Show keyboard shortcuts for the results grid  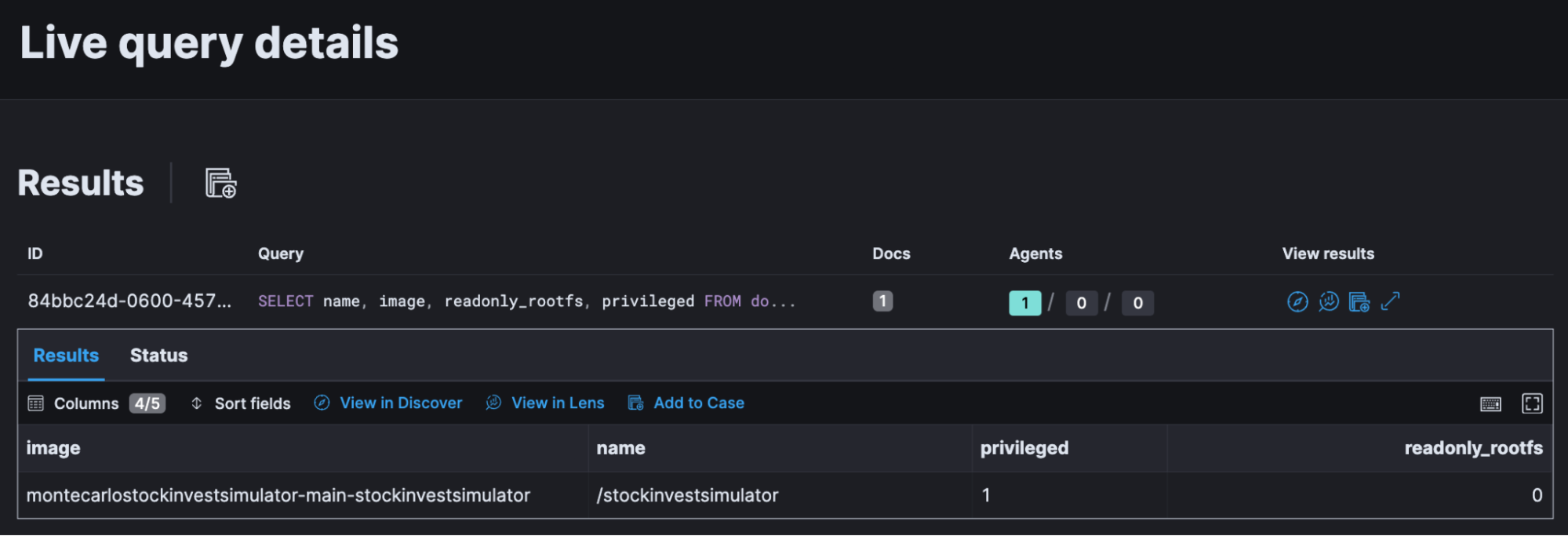(1490, 403)
